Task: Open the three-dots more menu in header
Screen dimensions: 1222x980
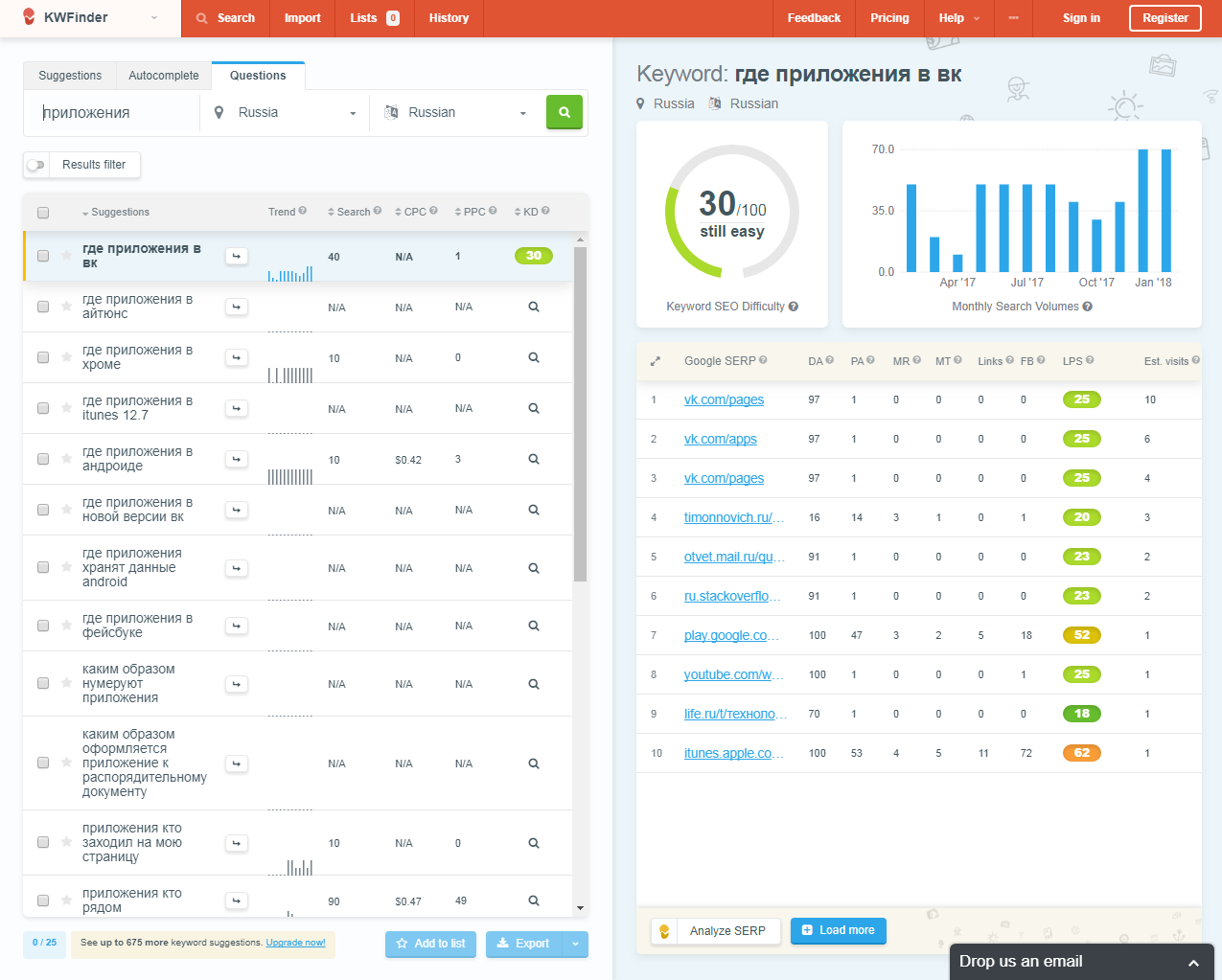Action: [x=1013, y=18]
